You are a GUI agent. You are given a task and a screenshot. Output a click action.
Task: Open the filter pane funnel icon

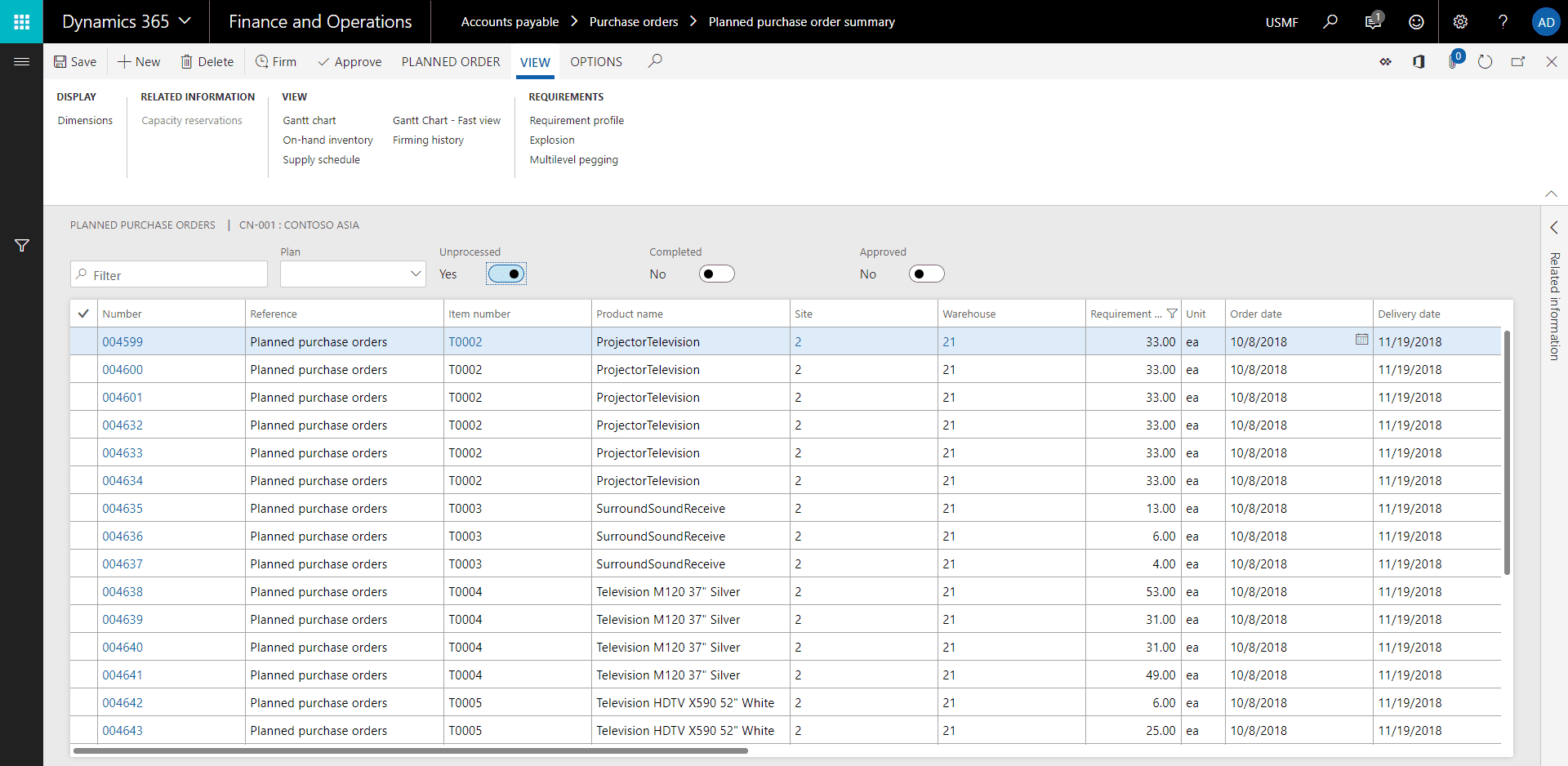22,246
